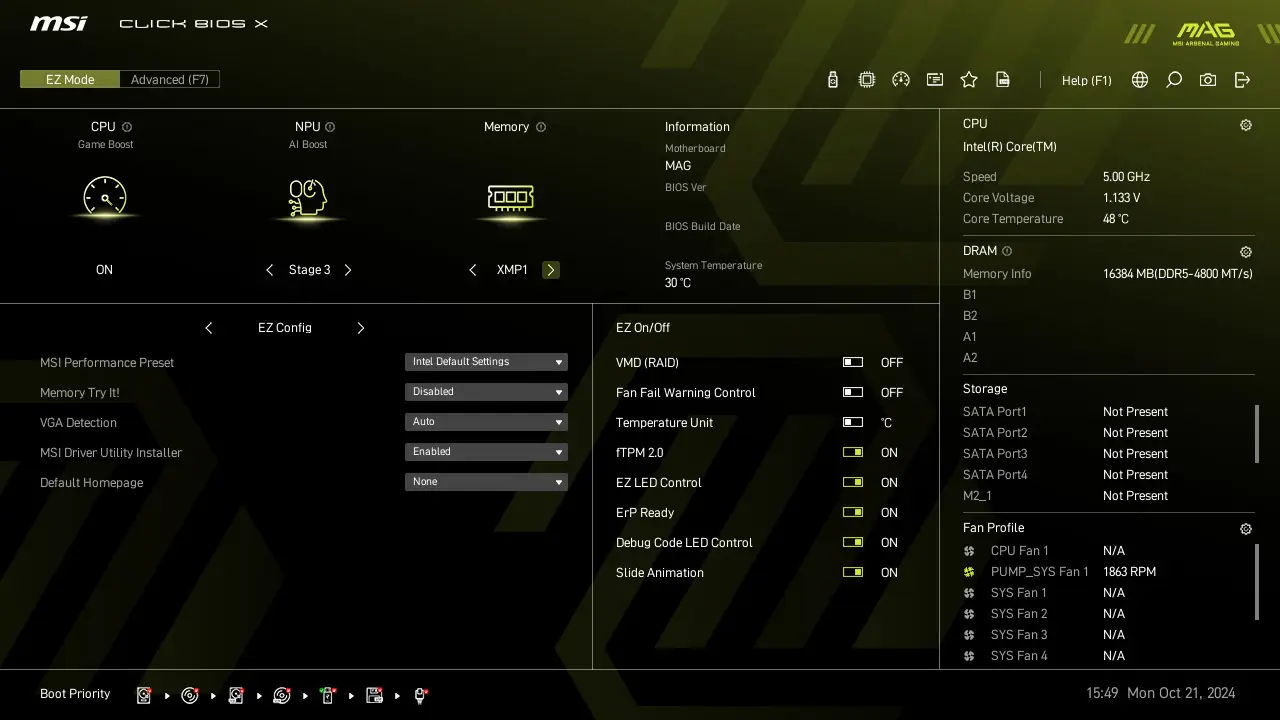Click the Favorites star icon

(968, 80)
